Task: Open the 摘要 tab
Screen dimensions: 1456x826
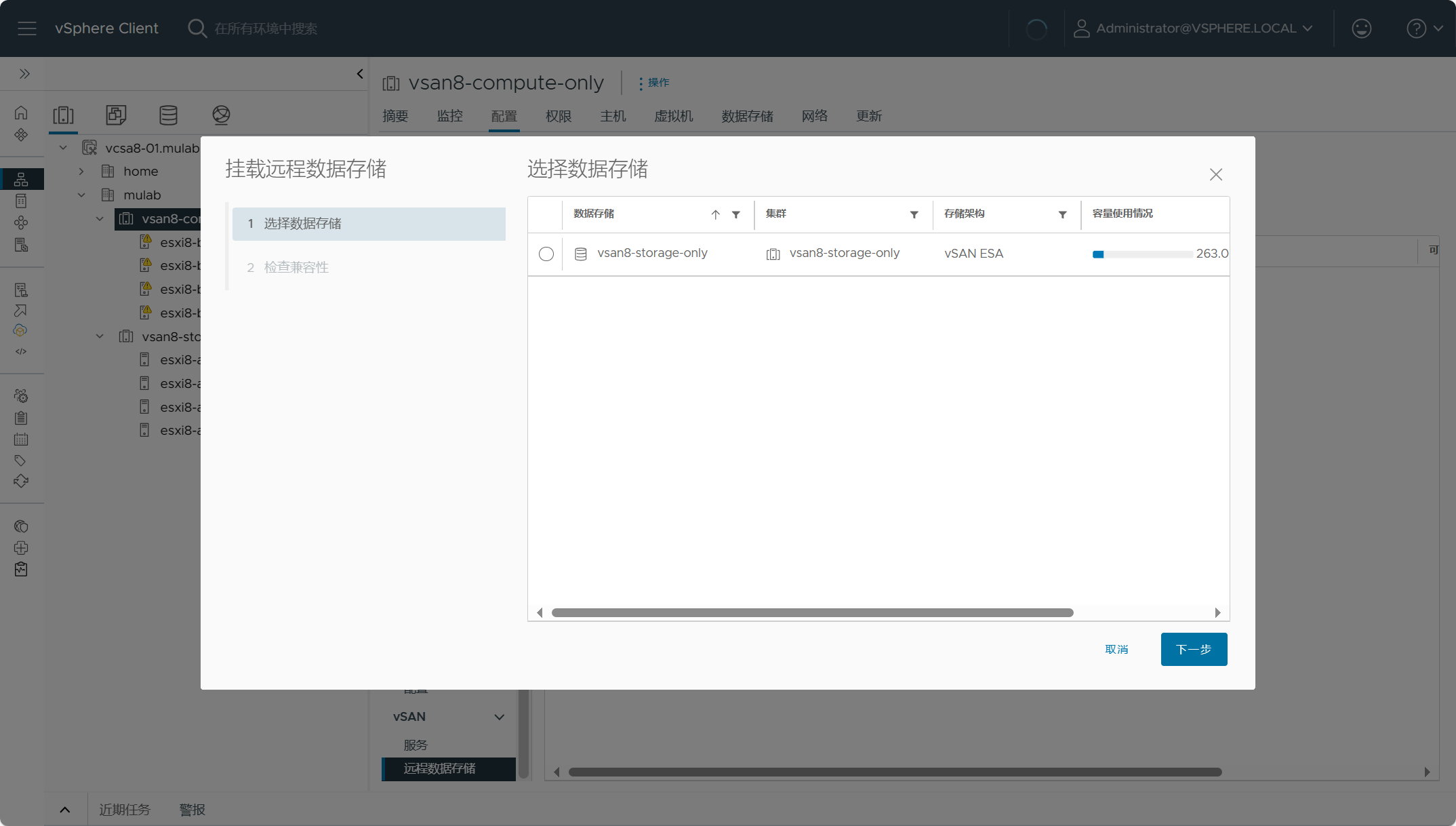Action: tap(395, 116)
